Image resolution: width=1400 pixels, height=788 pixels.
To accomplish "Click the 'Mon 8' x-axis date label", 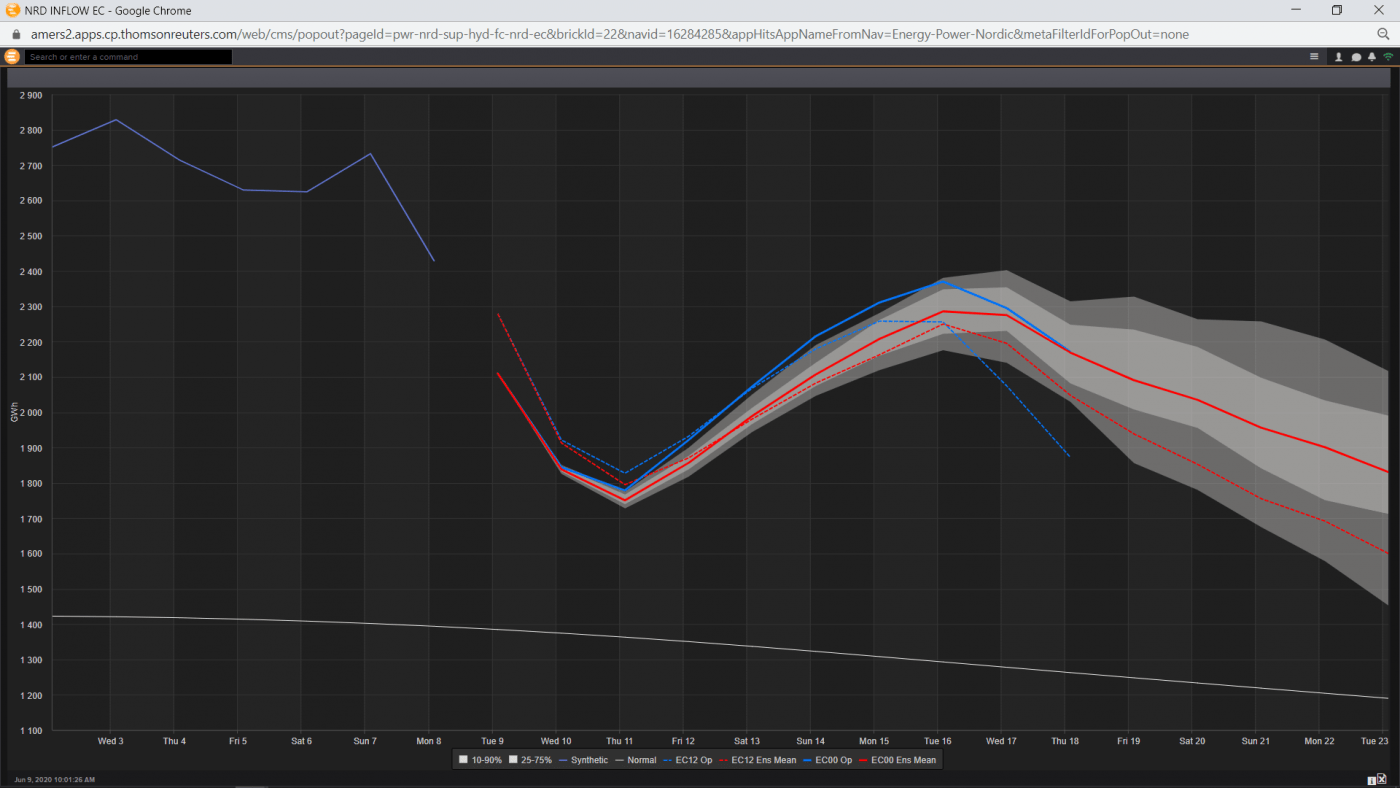I will [429, 741].
